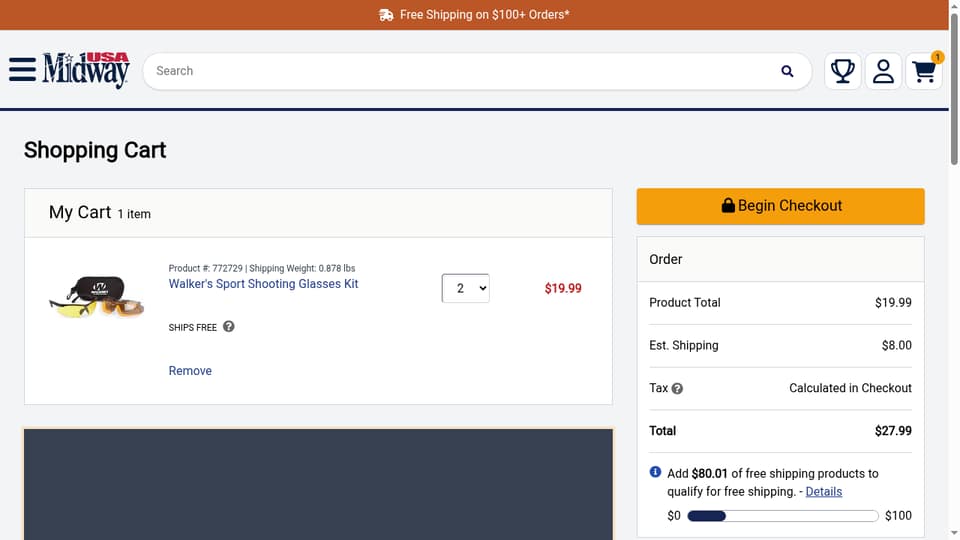Click the Shopping Cart page heading
Viewport: 960px width, 540px height.
click(x=95, y=150)
